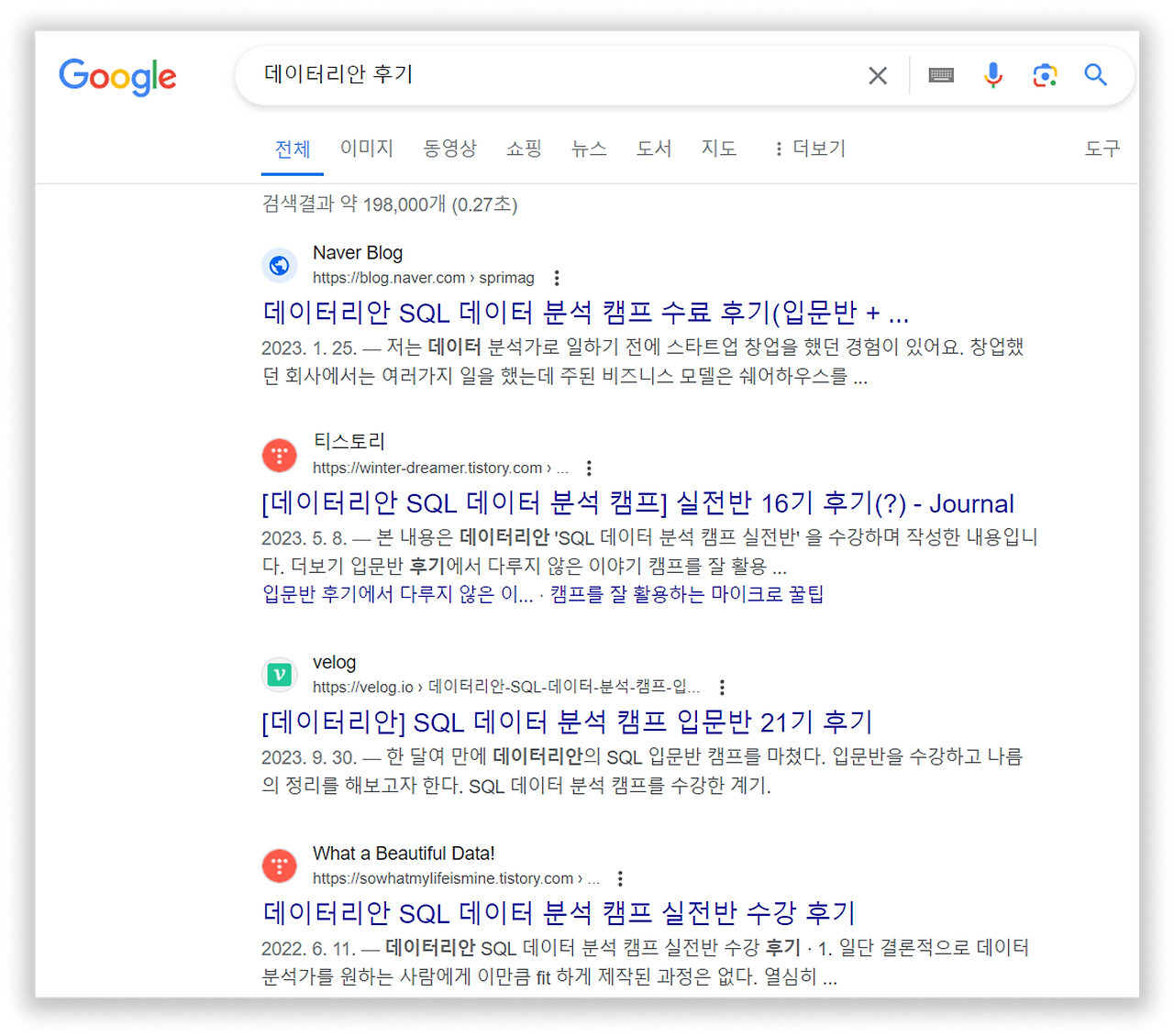This screenshot has width=1174, height=1036.
Task: Open the options menu for sowhatmylifeismine.tistory.com result
Action: click(x=620, y=878)
